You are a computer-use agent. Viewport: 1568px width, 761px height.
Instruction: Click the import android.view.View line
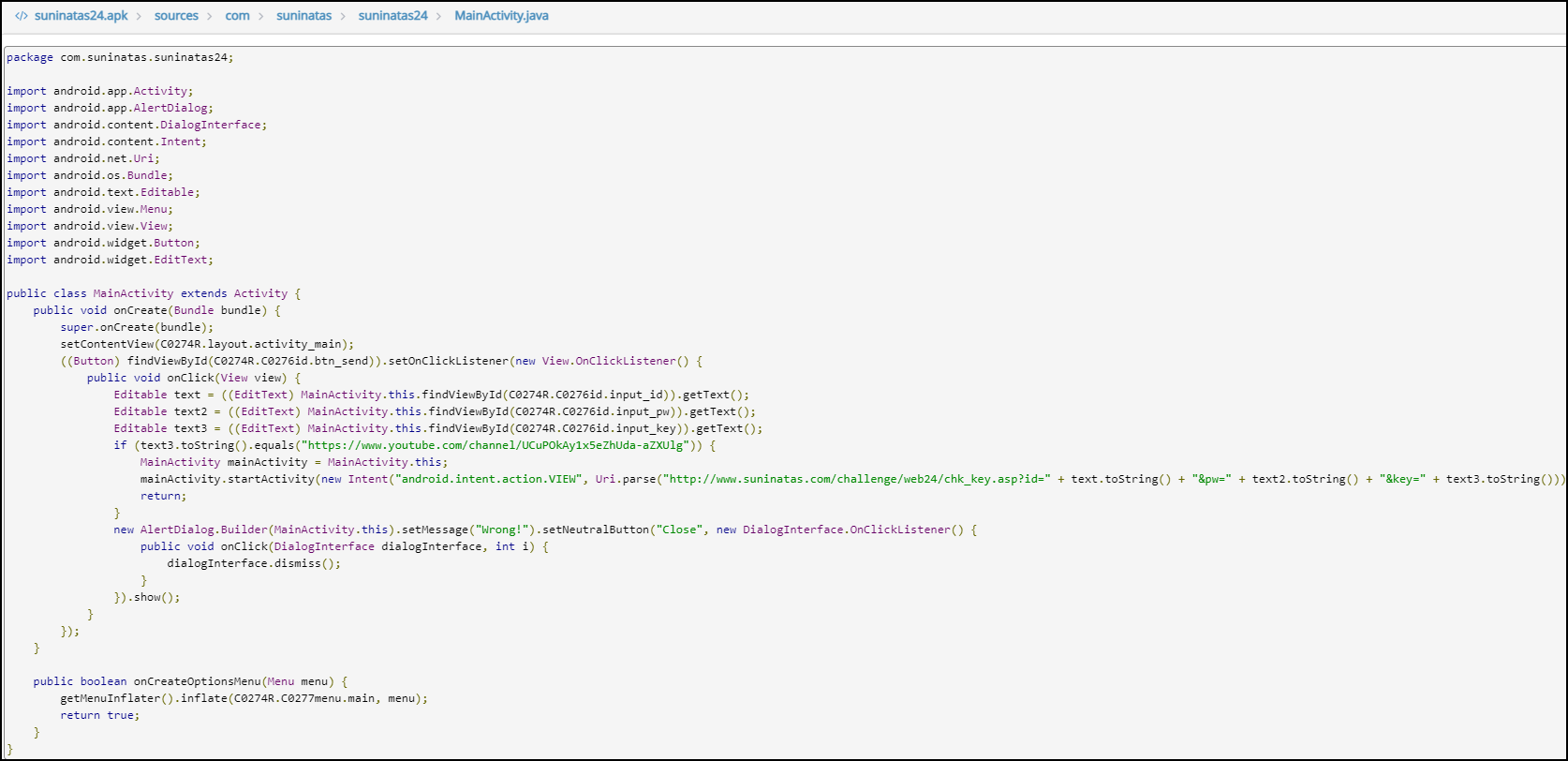click(90, 226)
